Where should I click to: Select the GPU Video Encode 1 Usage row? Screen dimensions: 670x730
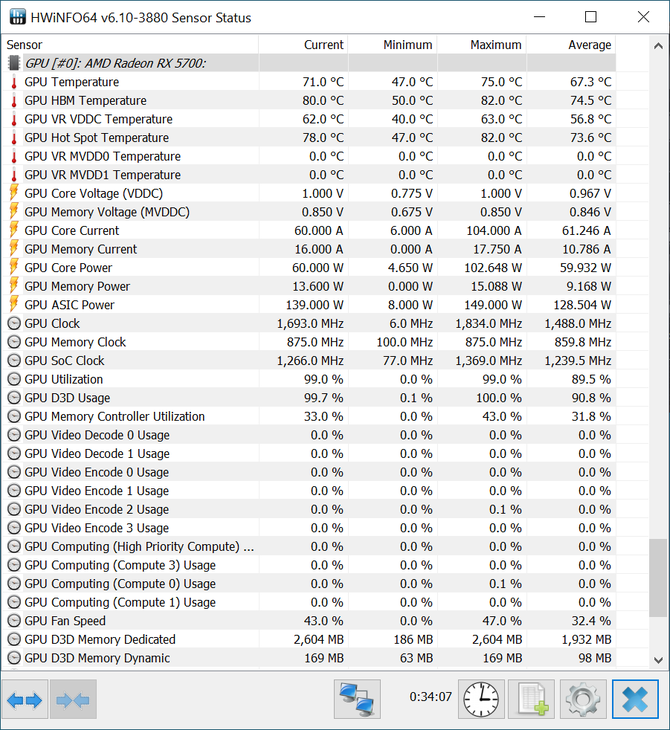click(x=309, y=491)
